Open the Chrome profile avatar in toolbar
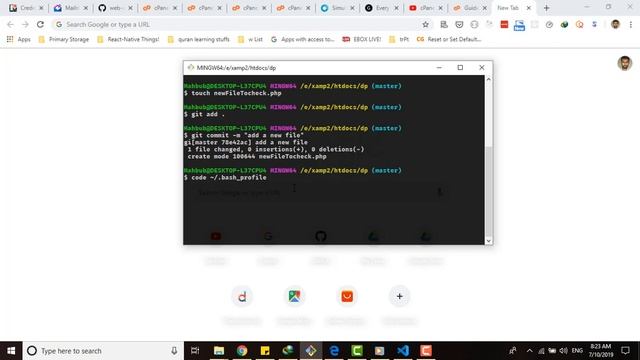Image resolution: width=640 pixels, height=360 pixels. 616,24
